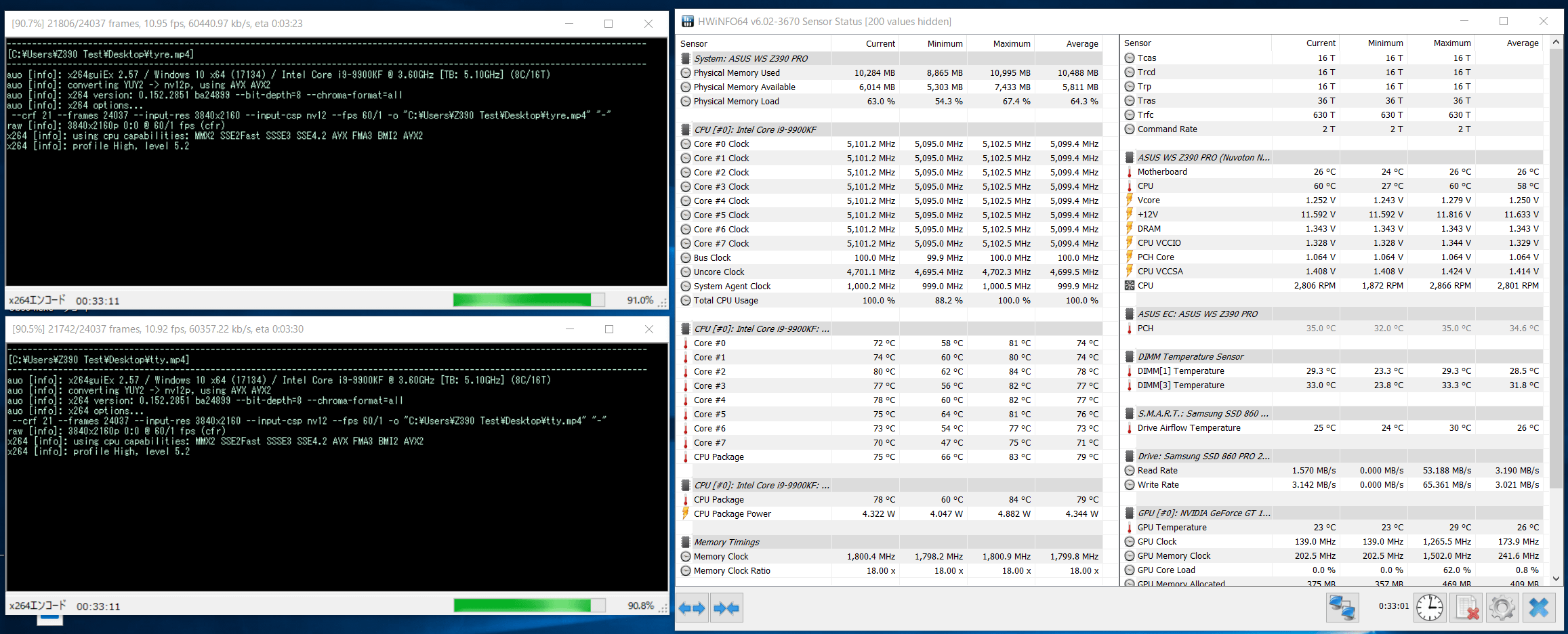Click the logging sheet with red X
The width and height of the screenshot is (1568, 634).
(x=1466, y=608)
